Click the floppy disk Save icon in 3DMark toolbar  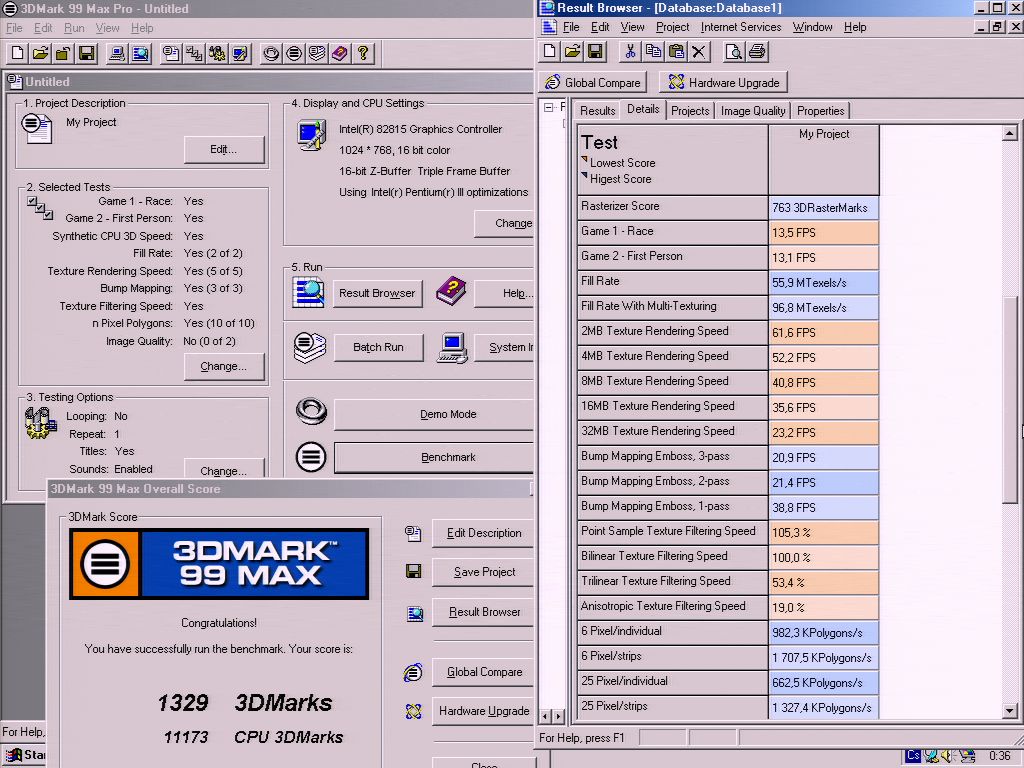point(86,54)
